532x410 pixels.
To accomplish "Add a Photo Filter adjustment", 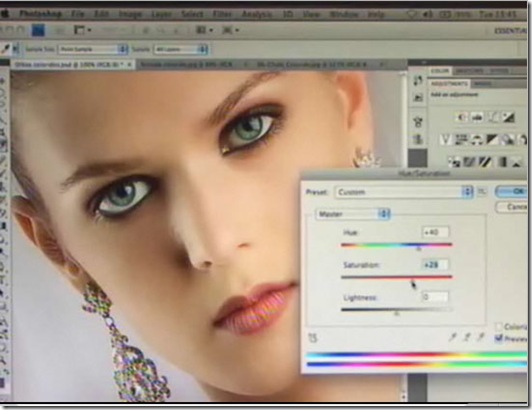I will (x=508, y=139).
